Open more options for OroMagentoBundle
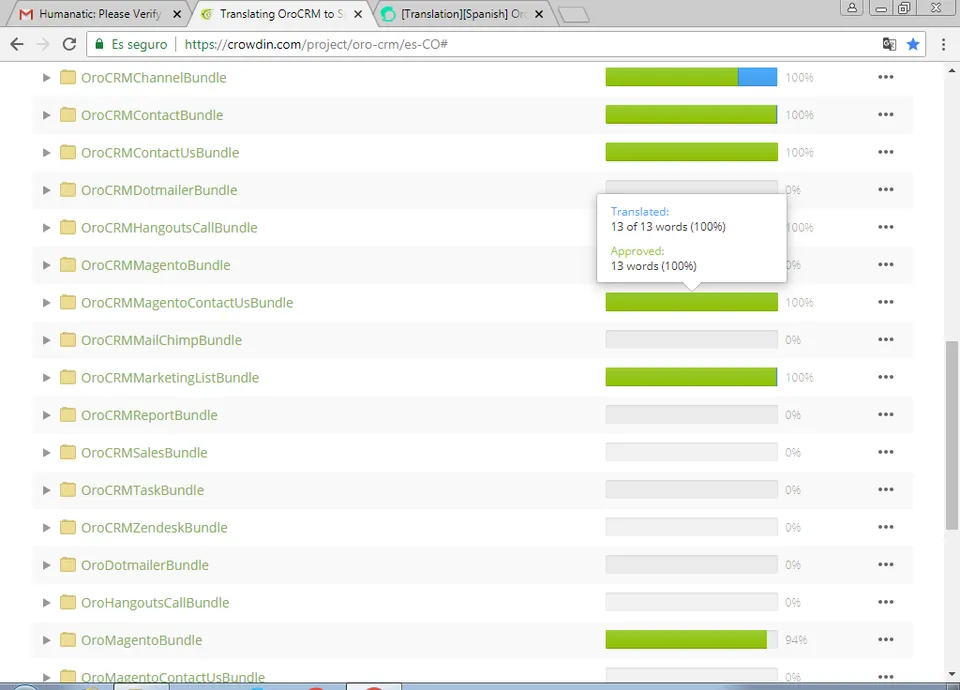 (885, 639)
